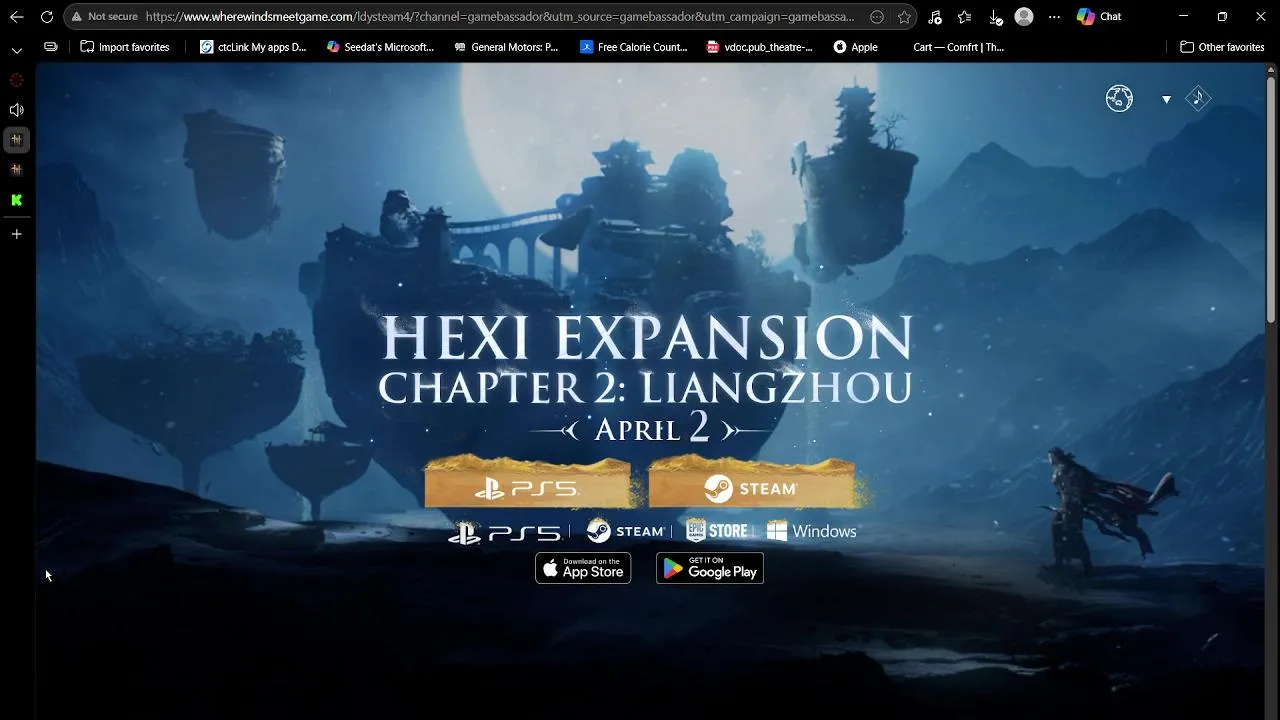Screen dimensions: 1280x720
Task: Select the small Steam platform logo
Action: tap(625, 531)
